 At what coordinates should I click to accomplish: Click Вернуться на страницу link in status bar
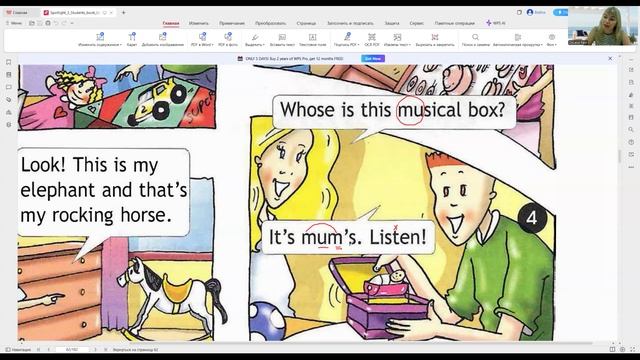click(x=136, y=349)
